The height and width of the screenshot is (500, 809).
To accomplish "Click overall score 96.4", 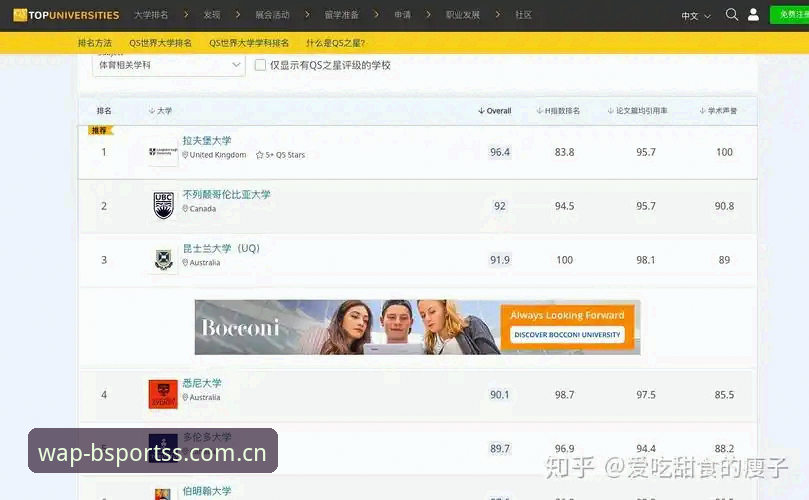I will (x=500, y=152).
